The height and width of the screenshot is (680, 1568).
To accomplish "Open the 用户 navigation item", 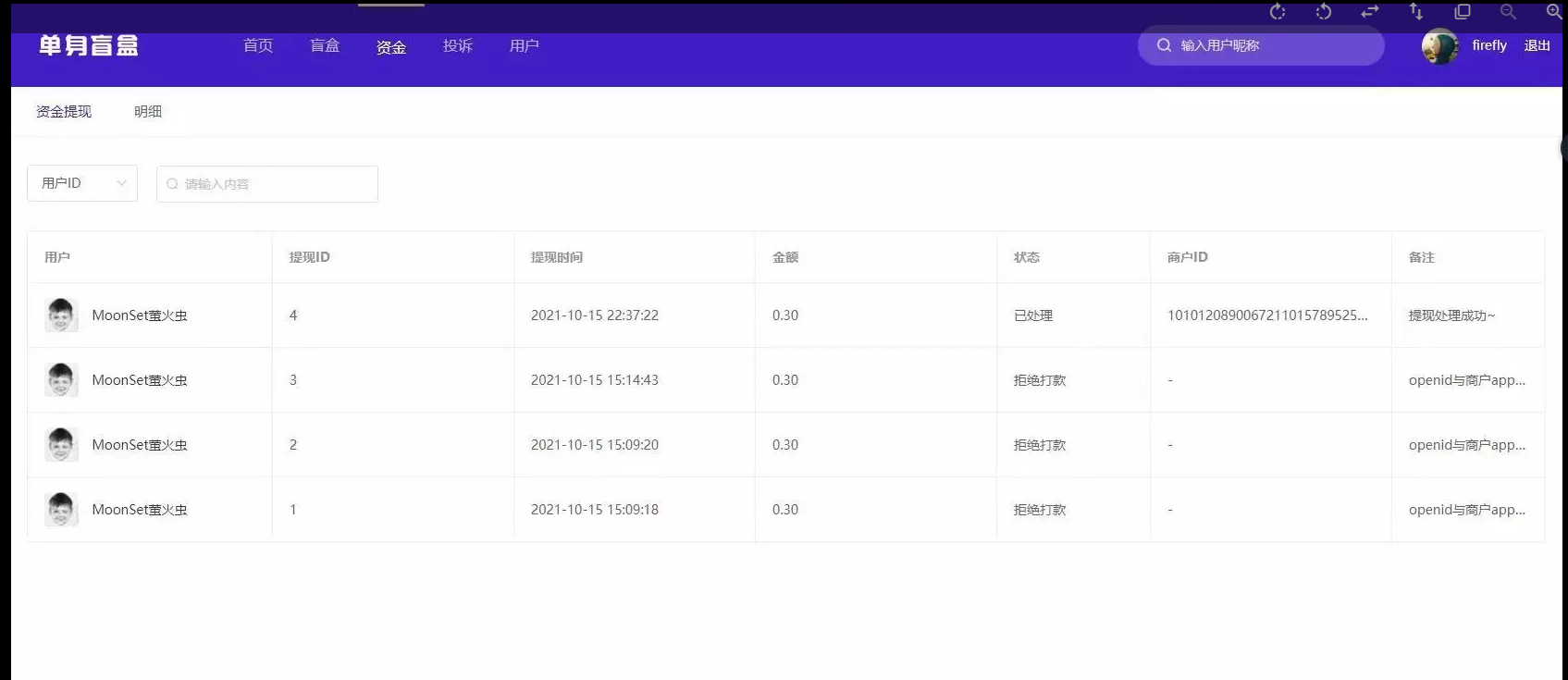I will 525,46.
